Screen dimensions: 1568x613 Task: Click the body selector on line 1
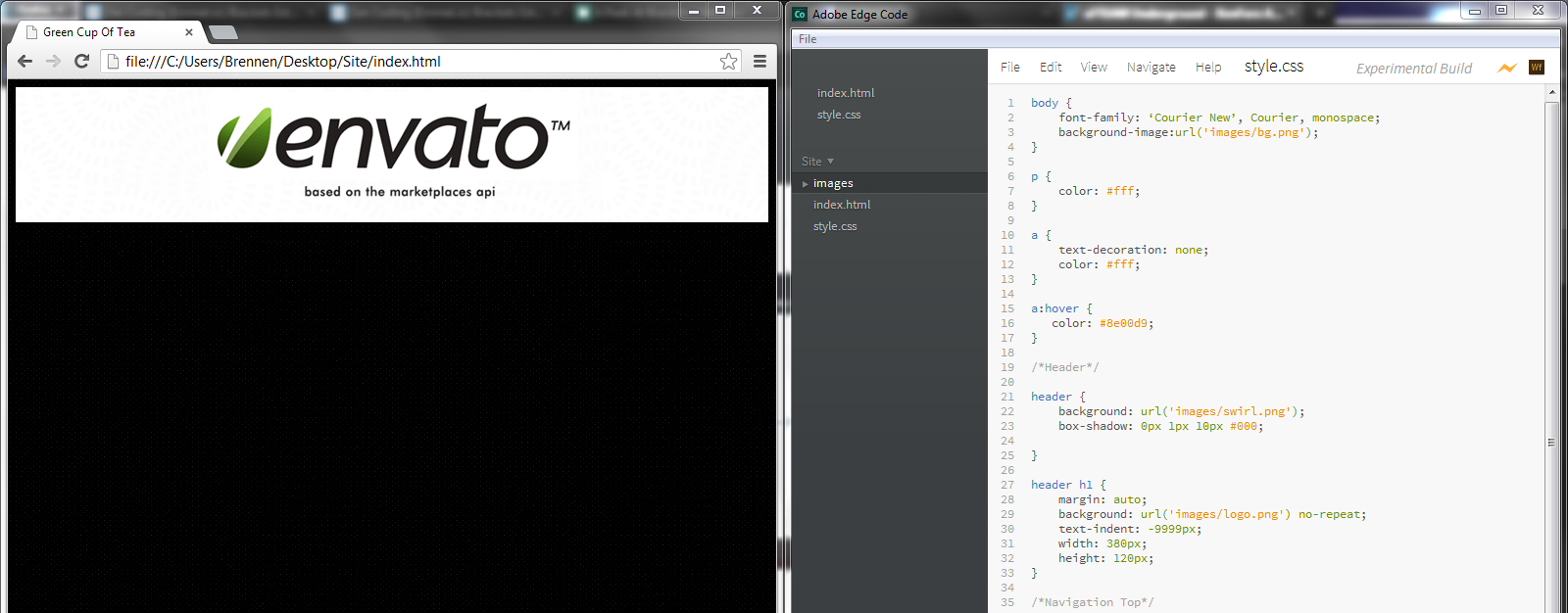point(1045,103)
